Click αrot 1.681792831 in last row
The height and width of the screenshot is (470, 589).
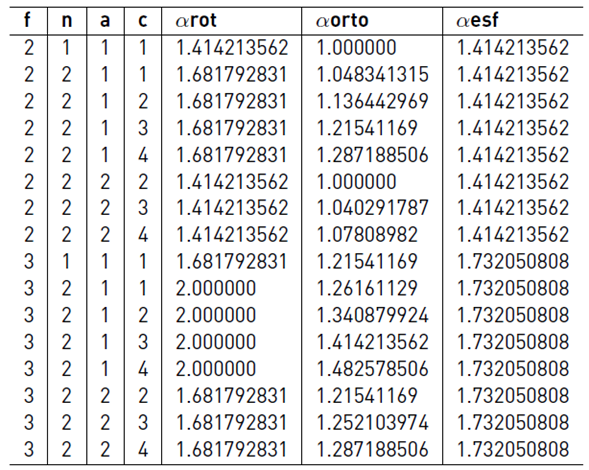coord(232,449)
